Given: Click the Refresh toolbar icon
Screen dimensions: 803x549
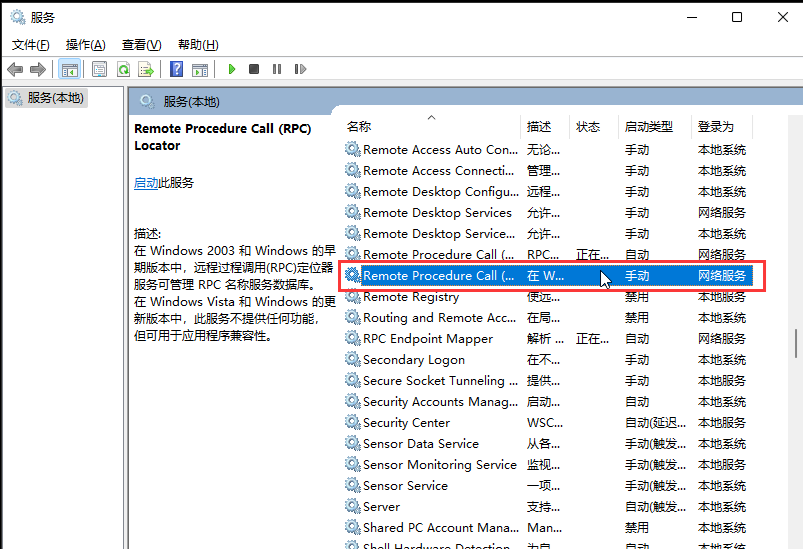Looking at the screenshot, I should [x=123, y=69].
